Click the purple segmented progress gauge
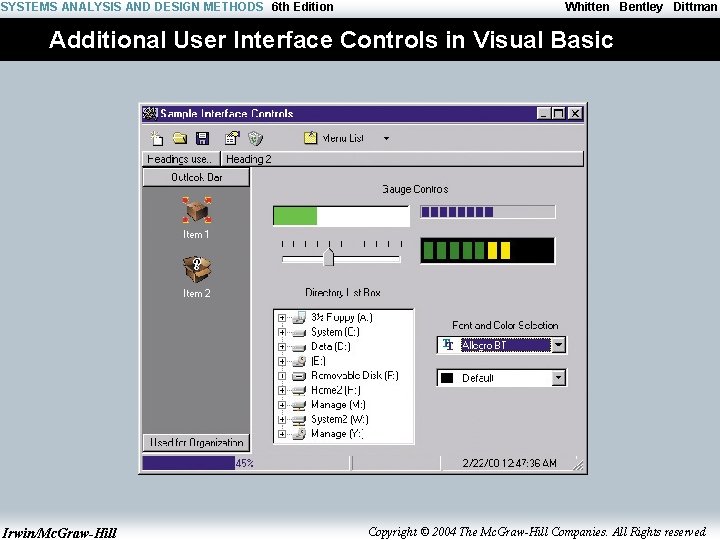Viewport: 720px width, 540px height. tap(488, 212)
